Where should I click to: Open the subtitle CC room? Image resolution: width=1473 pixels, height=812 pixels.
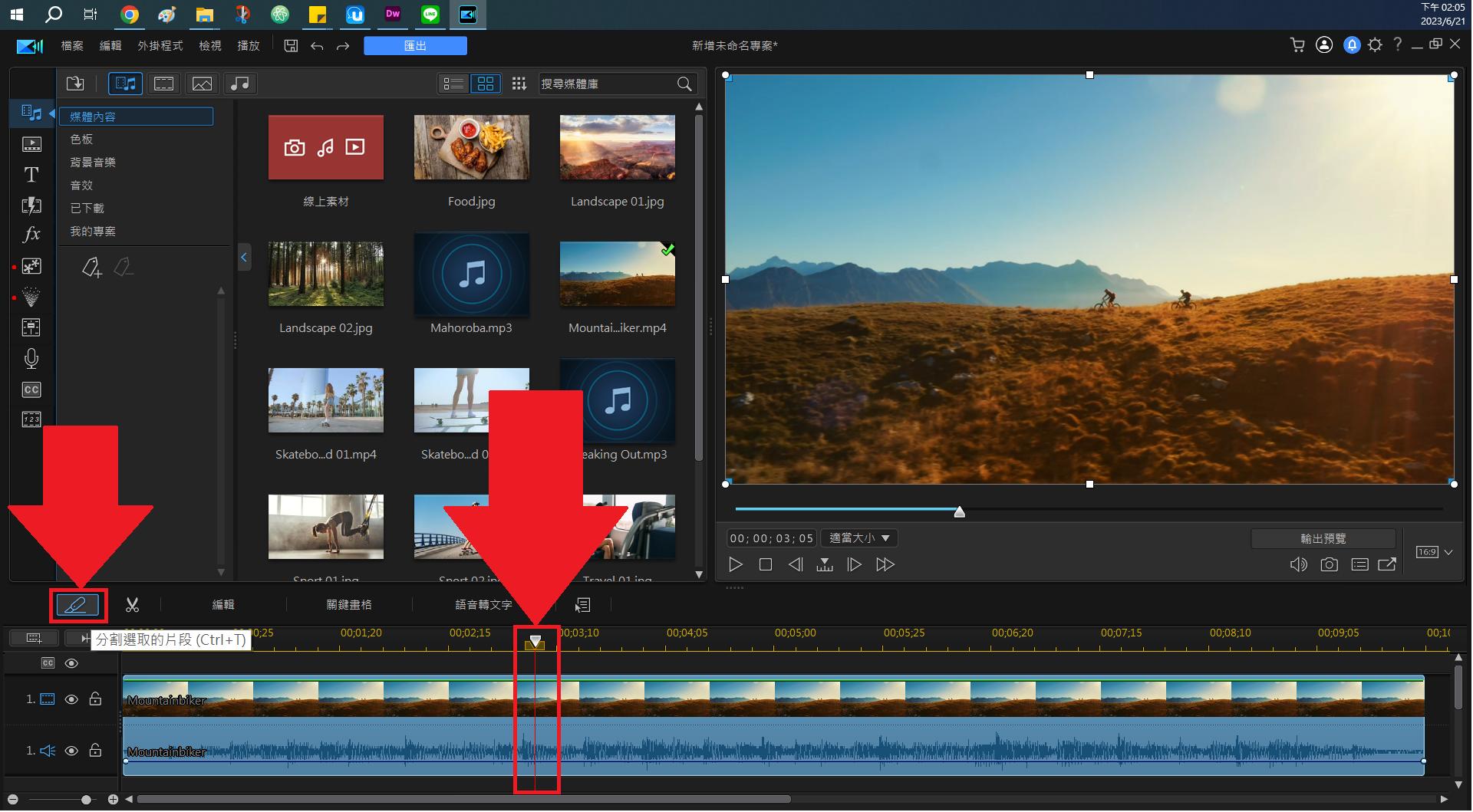tap(31, 390)
